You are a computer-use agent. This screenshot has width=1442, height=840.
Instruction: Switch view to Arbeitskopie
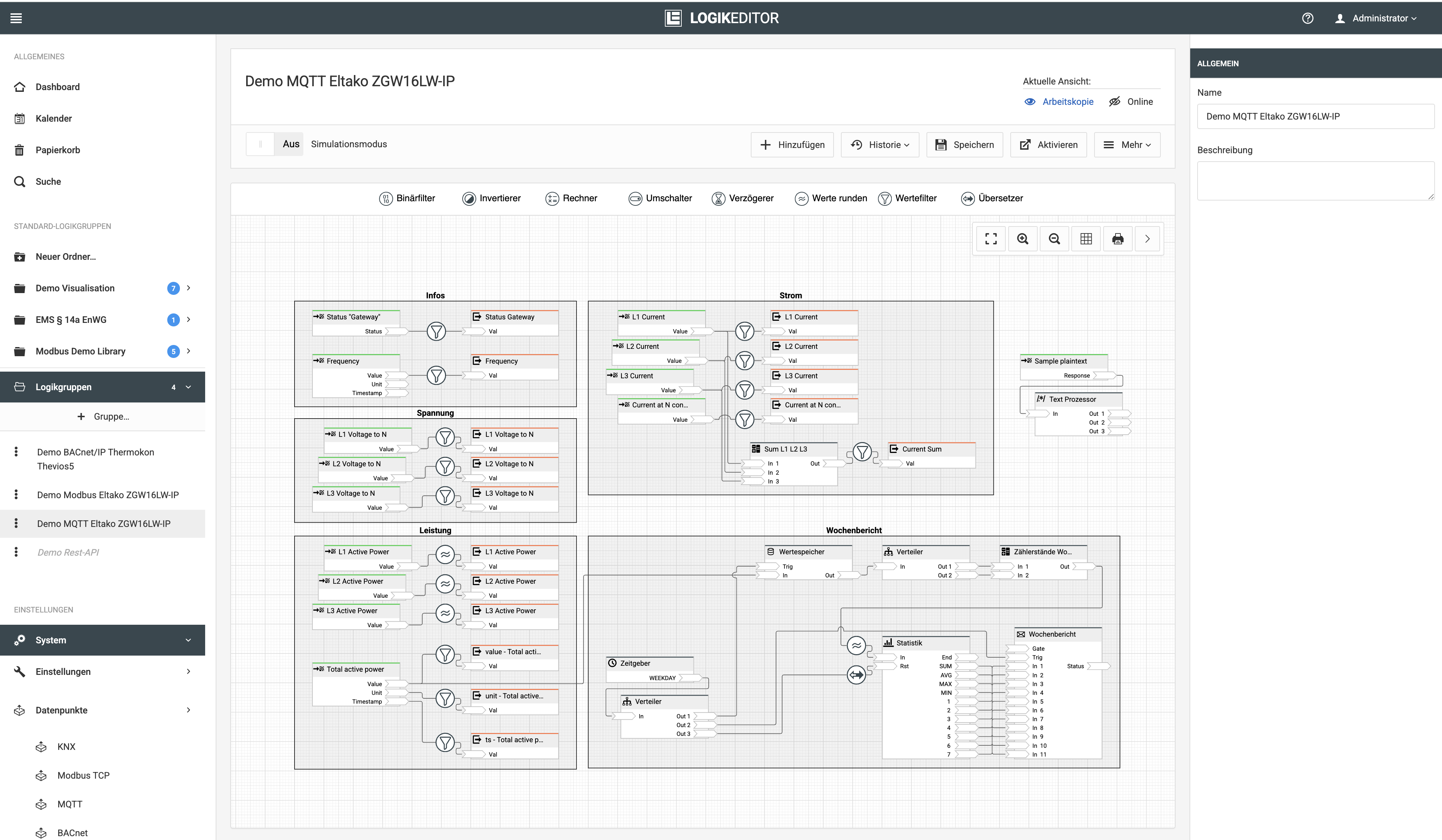point(1059,101)
